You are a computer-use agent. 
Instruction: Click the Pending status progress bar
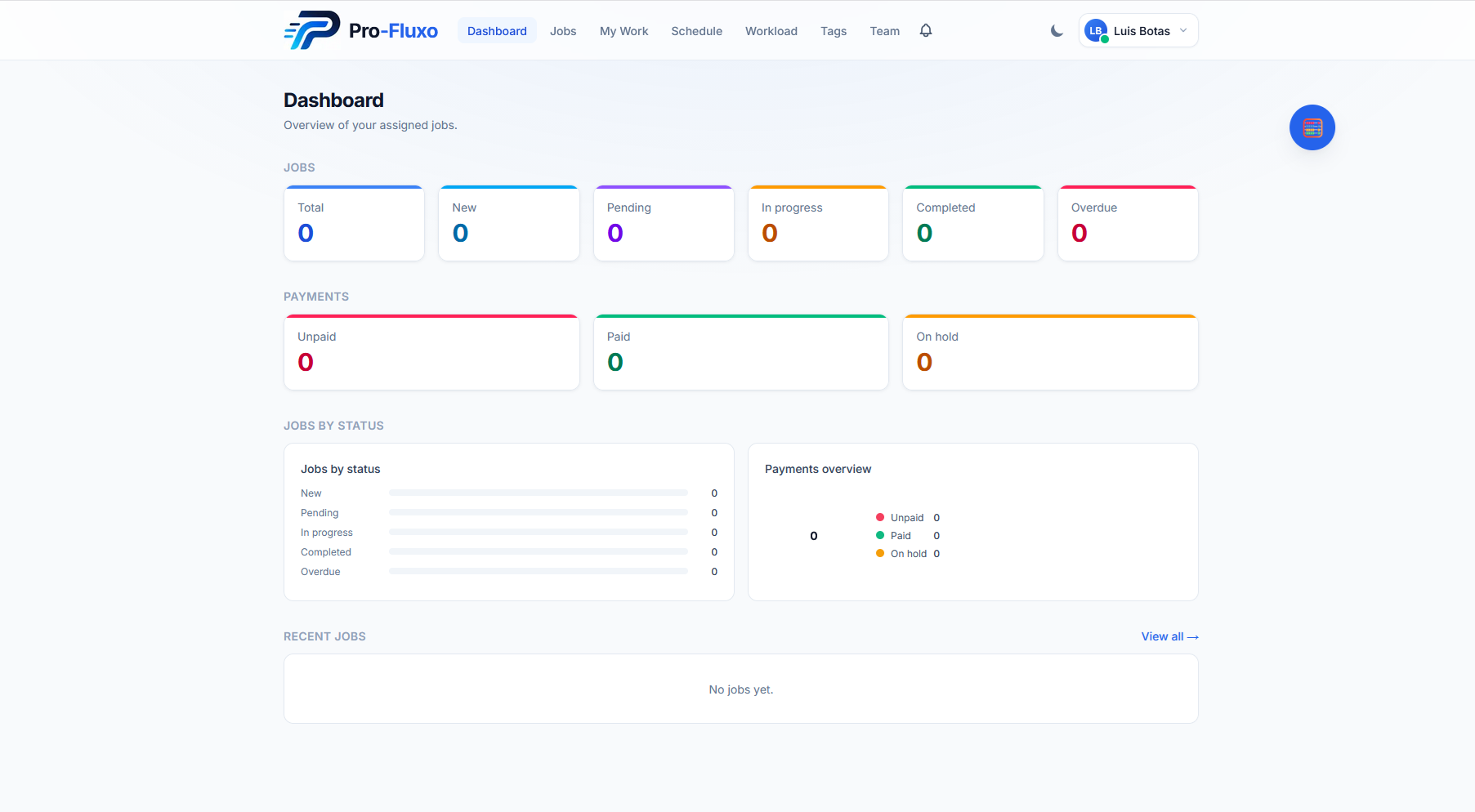(539, 512)
